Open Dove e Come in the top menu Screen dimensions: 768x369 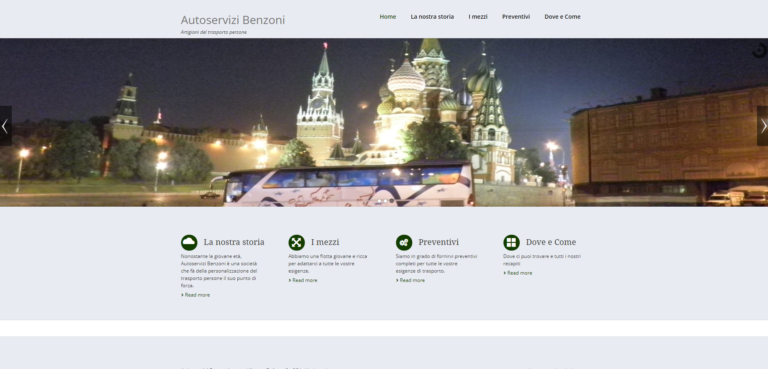562,17
